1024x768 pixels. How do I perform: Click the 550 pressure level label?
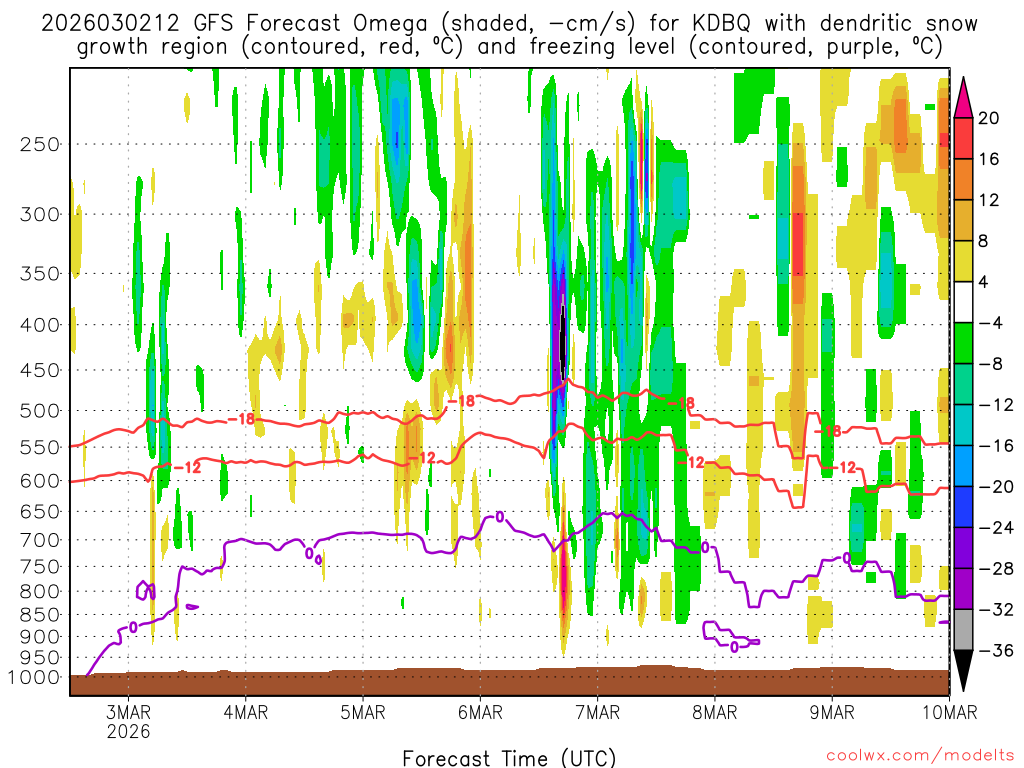[40, 447]
